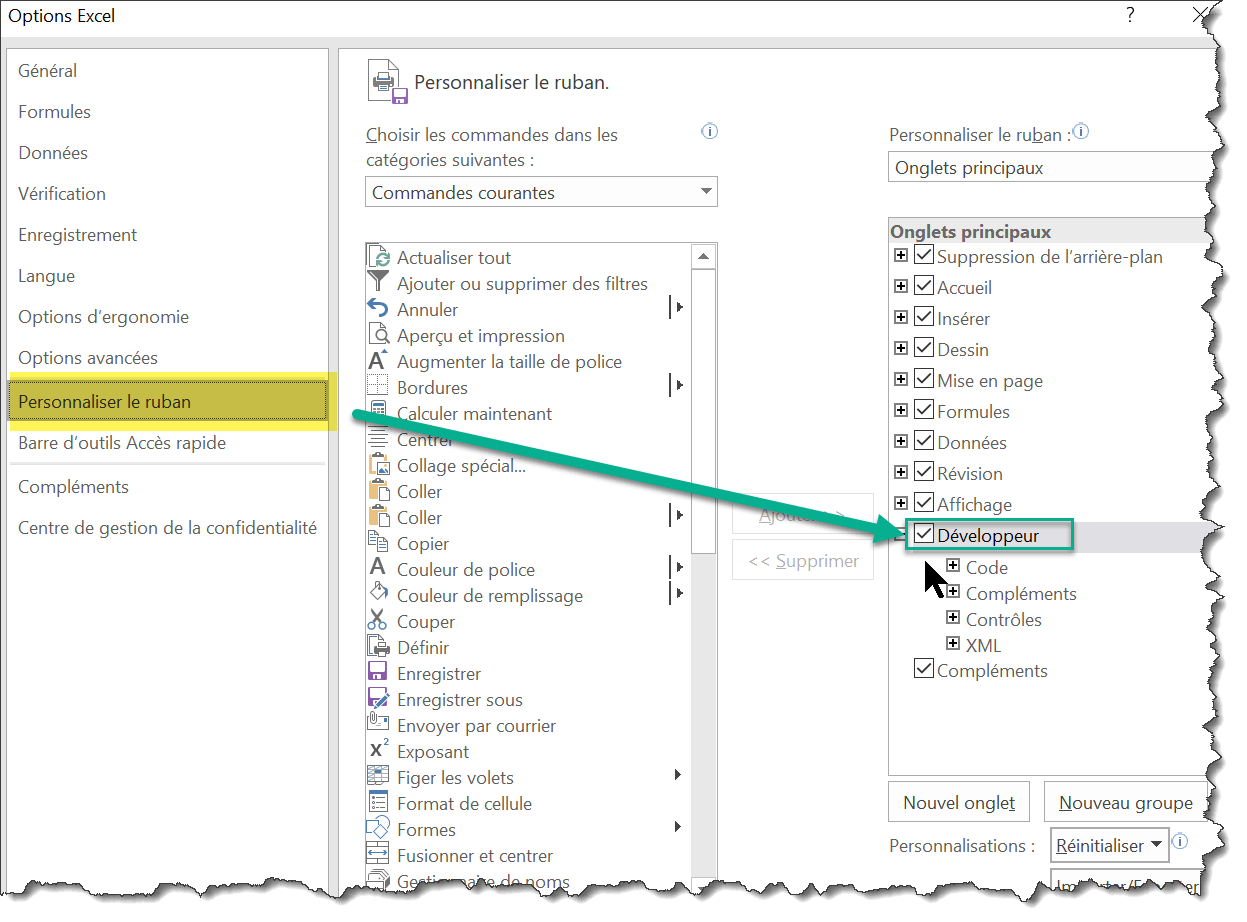Click the Collage spécial clipboard icon
The height and width of the screenshot is (922, 1247).
tap(378, 465)
